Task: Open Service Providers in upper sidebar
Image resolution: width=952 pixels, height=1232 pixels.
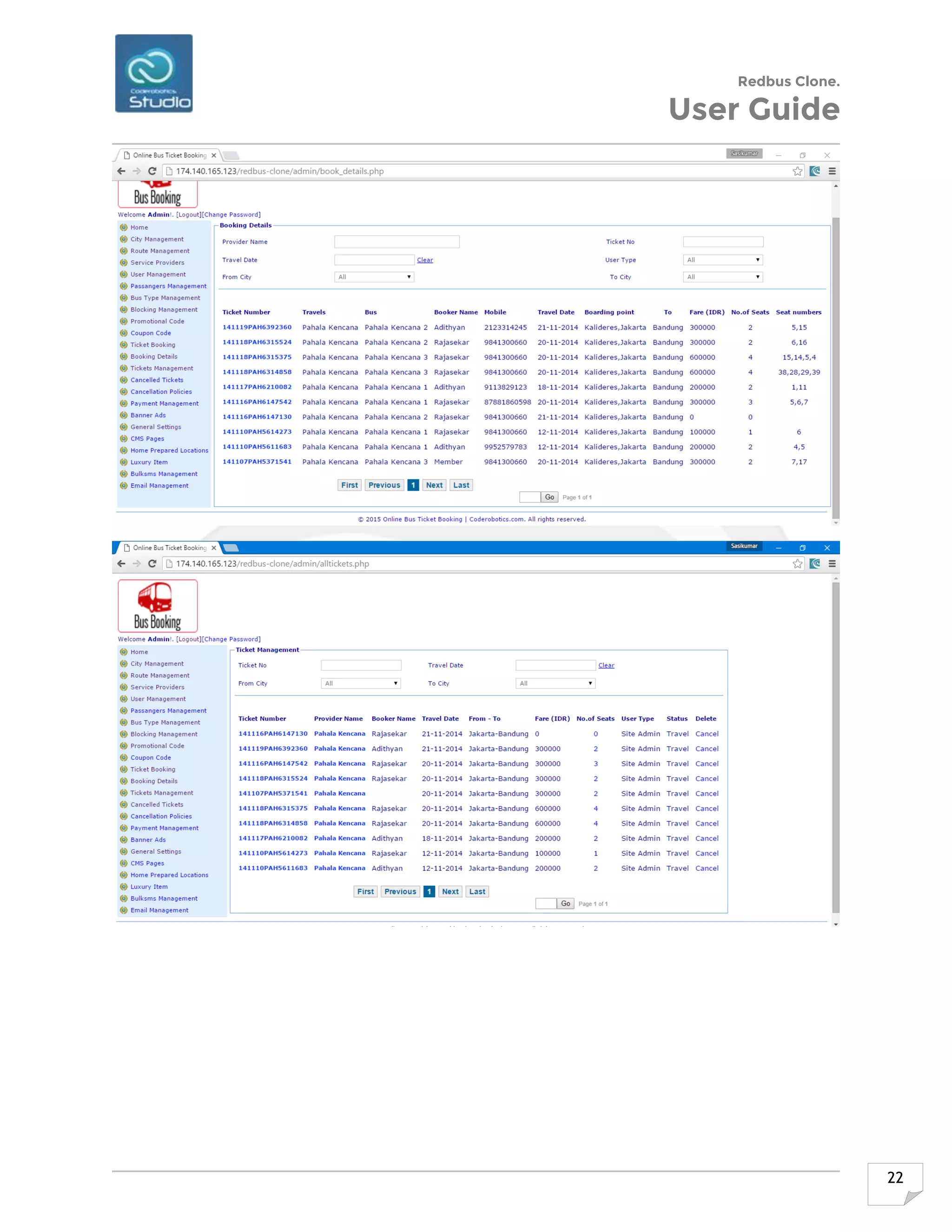Action: (158, 262)
